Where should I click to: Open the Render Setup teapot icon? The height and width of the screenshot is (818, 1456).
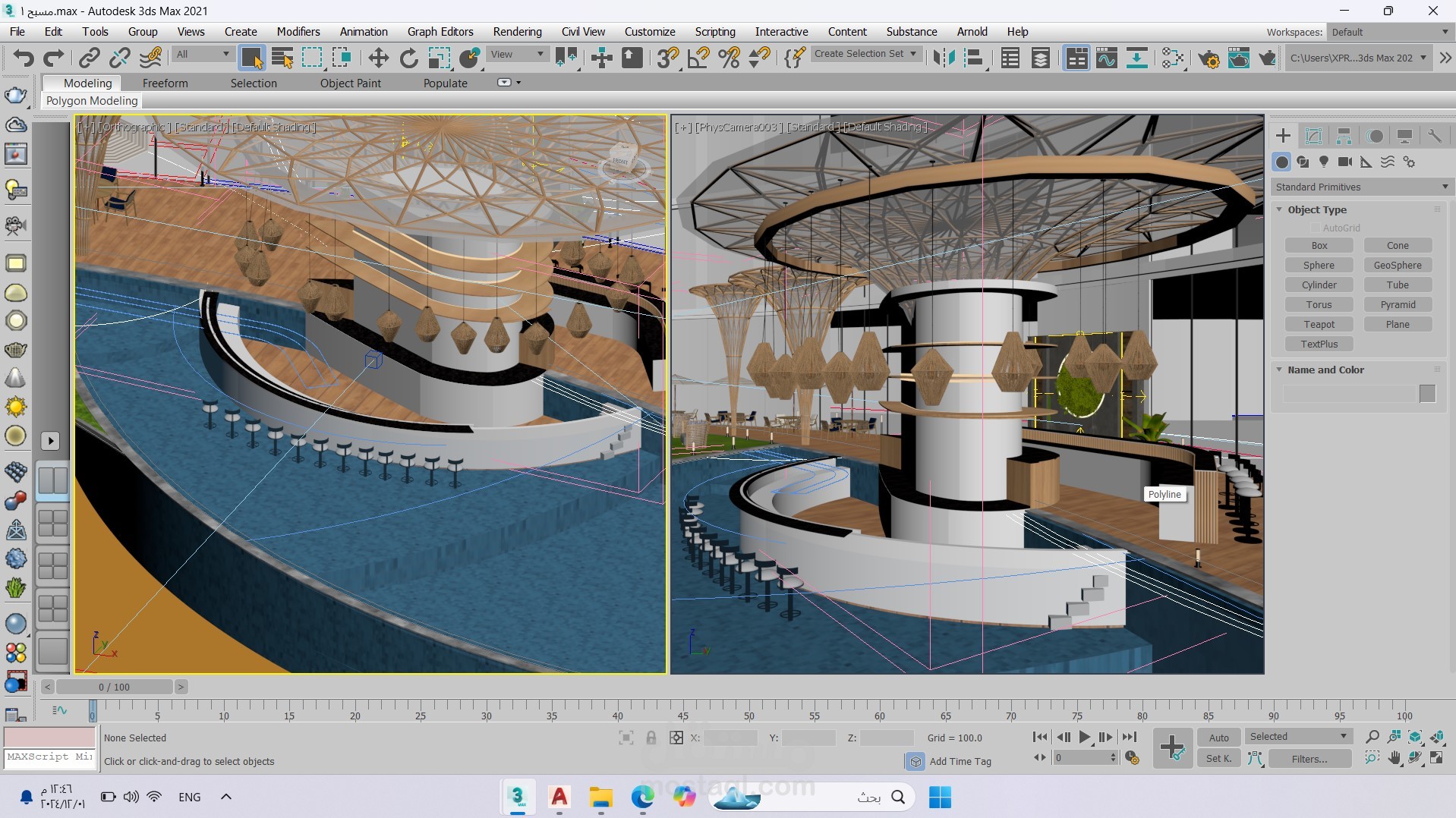(1209, 58)
